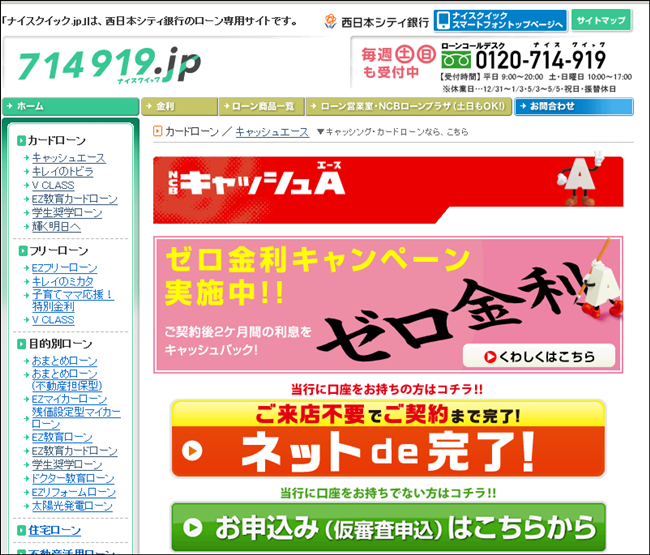Open ローン営業室・NCBローンプラザ tab
The height and width of the screenshot is (555, 650).
point(409,107)
